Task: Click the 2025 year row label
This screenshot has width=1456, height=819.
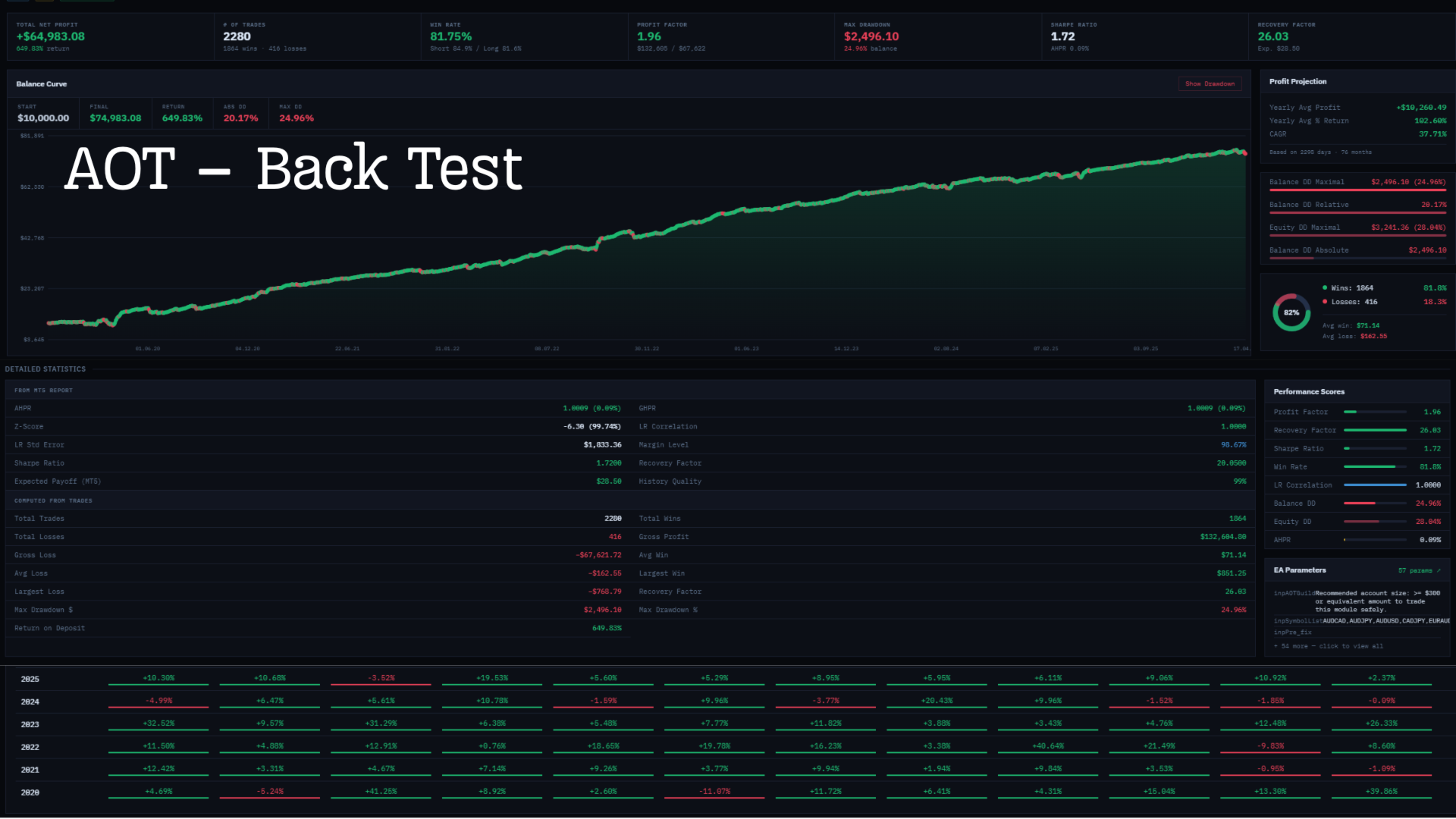Action: click(30, 679)
